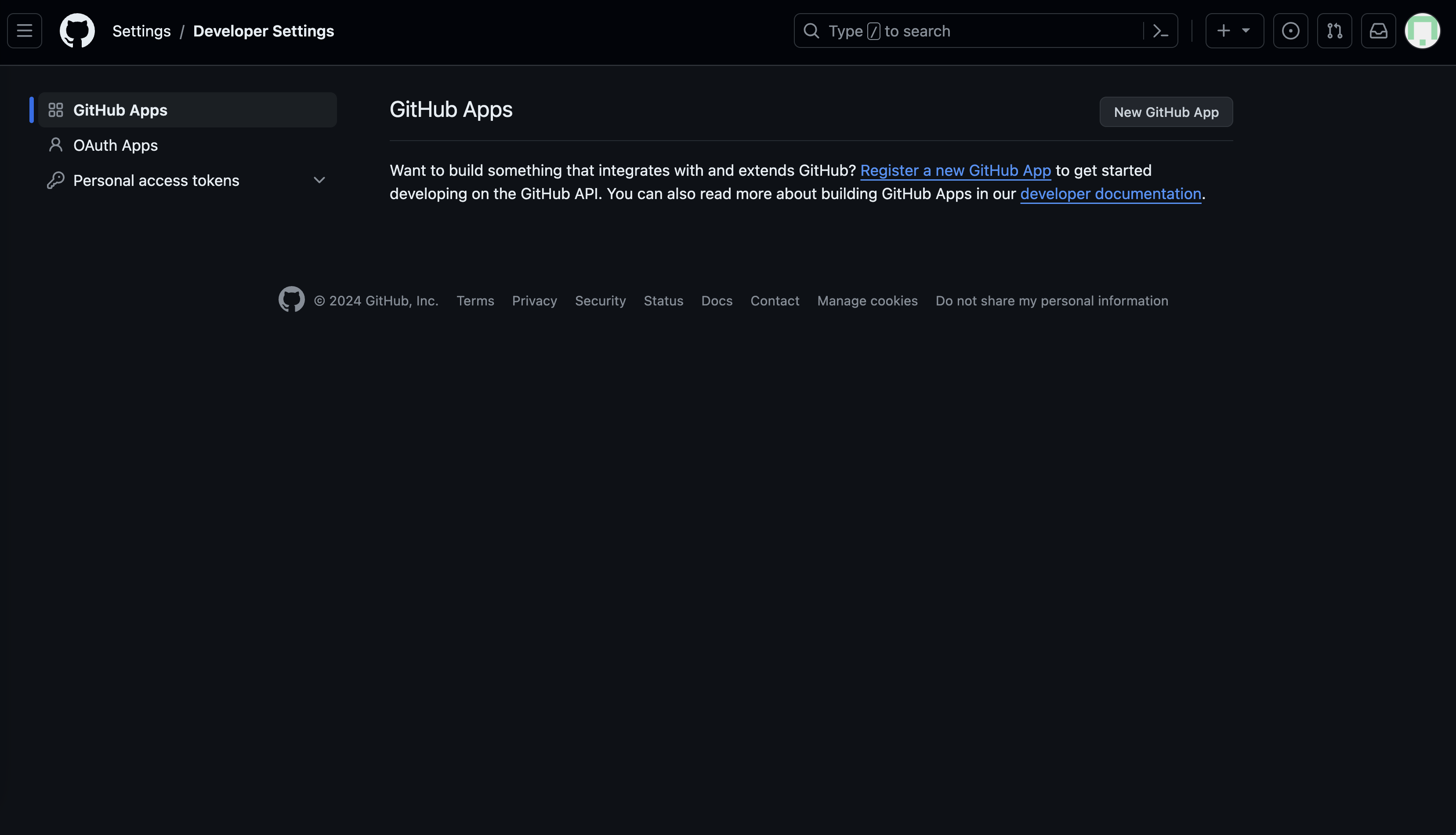The height and width of the screenshot is (835, 1456).
Task: Select GitHub Apps in the sidebar
Action: click(120, 110)
